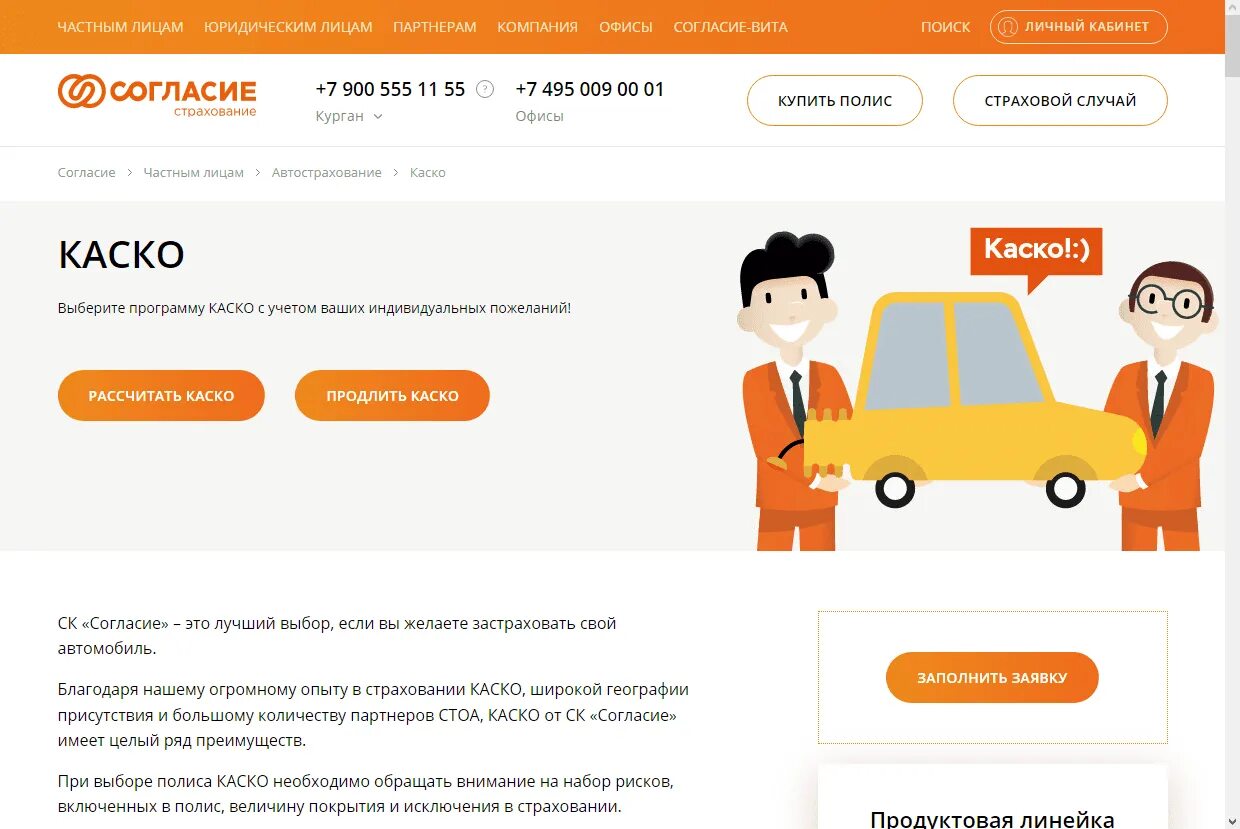Image resolution: width=1240 pixels, height=829 pixels.
Task: Click the Согласие страхование logo
Action: tap(157, 94)
